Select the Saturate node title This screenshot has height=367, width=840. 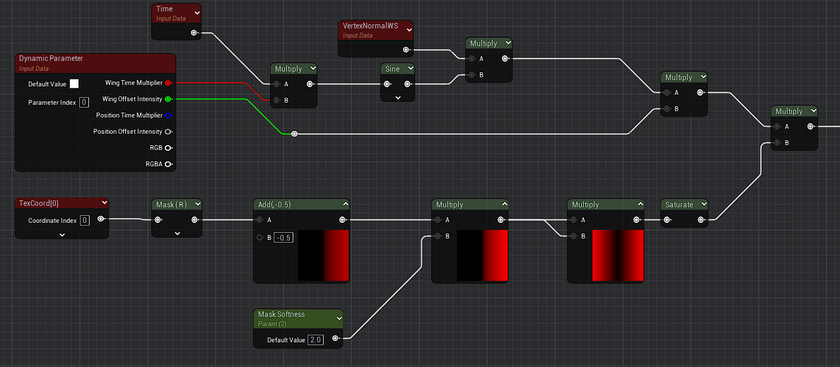(679, 205)
